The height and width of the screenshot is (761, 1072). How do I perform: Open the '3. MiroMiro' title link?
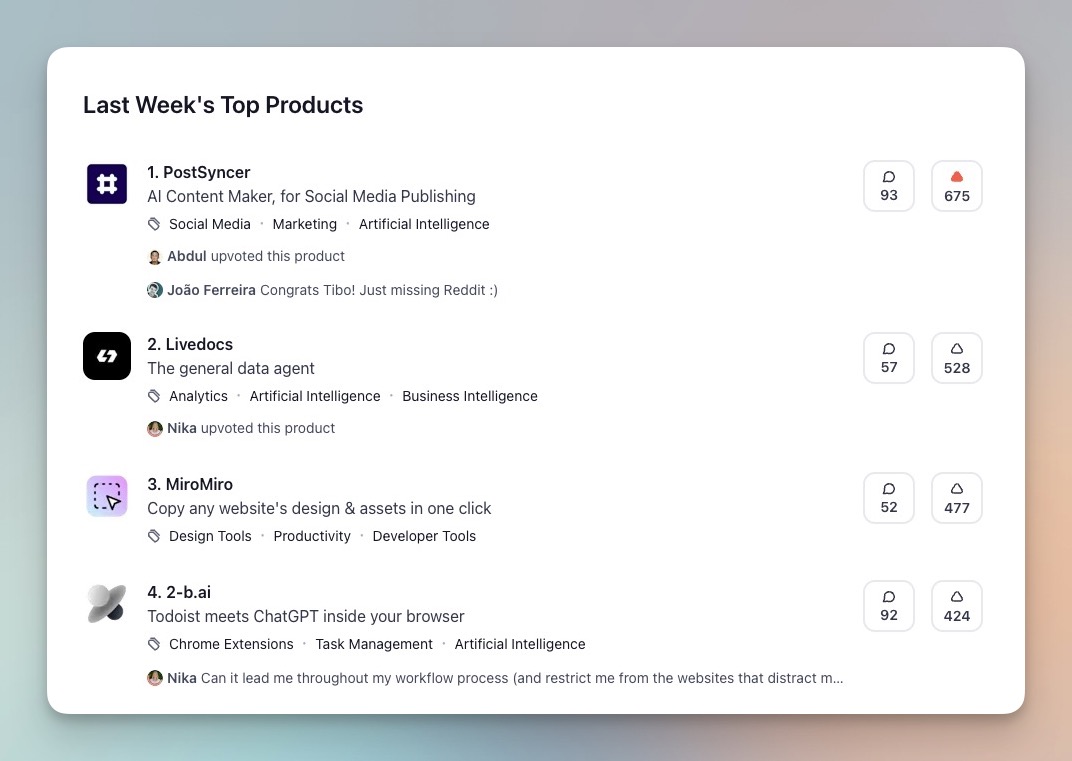click(x=190, y=484)
